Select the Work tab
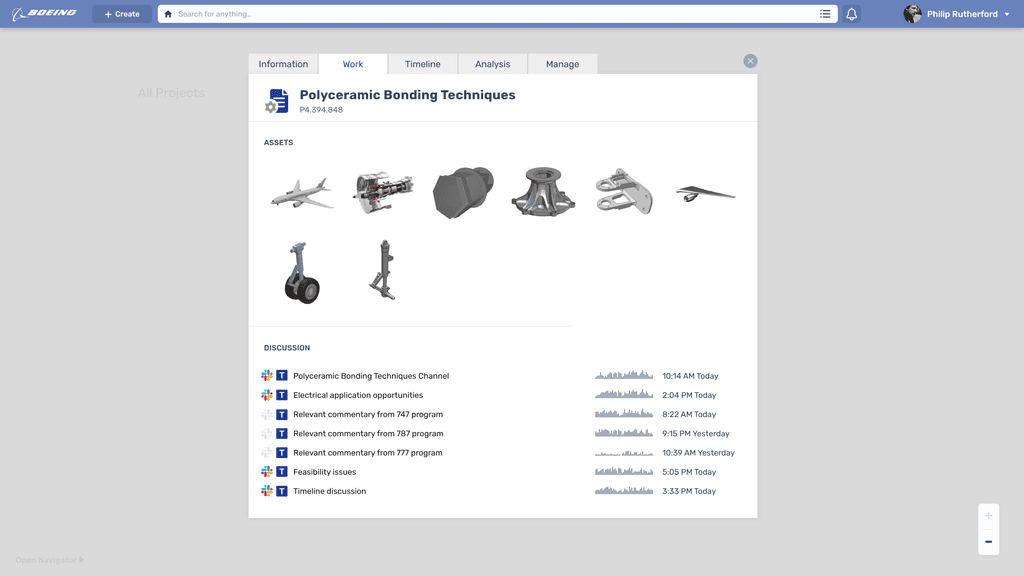 pyautogui.click(x=353, y=64)
